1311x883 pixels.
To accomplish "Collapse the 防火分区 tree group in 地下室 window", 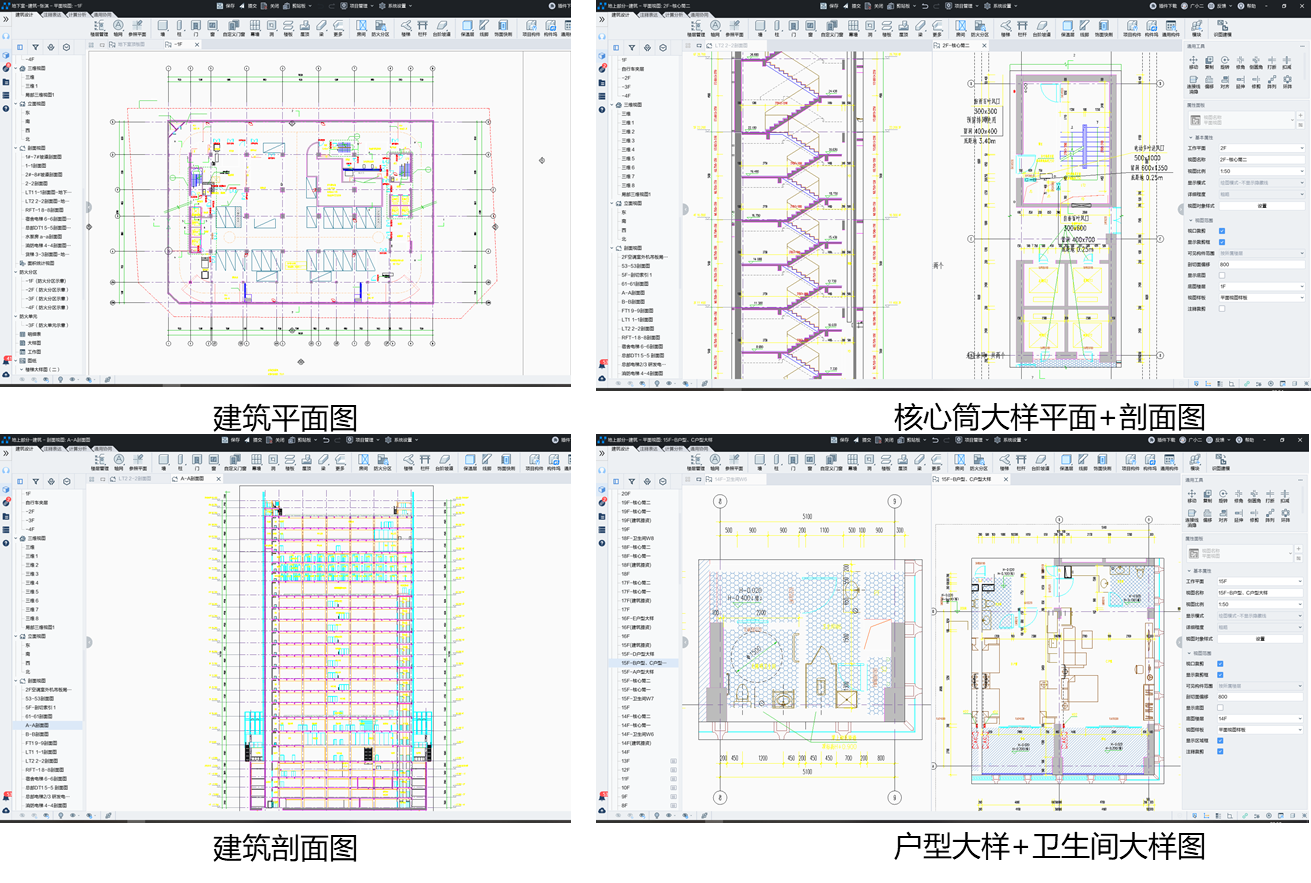I will tap(17, 272).
